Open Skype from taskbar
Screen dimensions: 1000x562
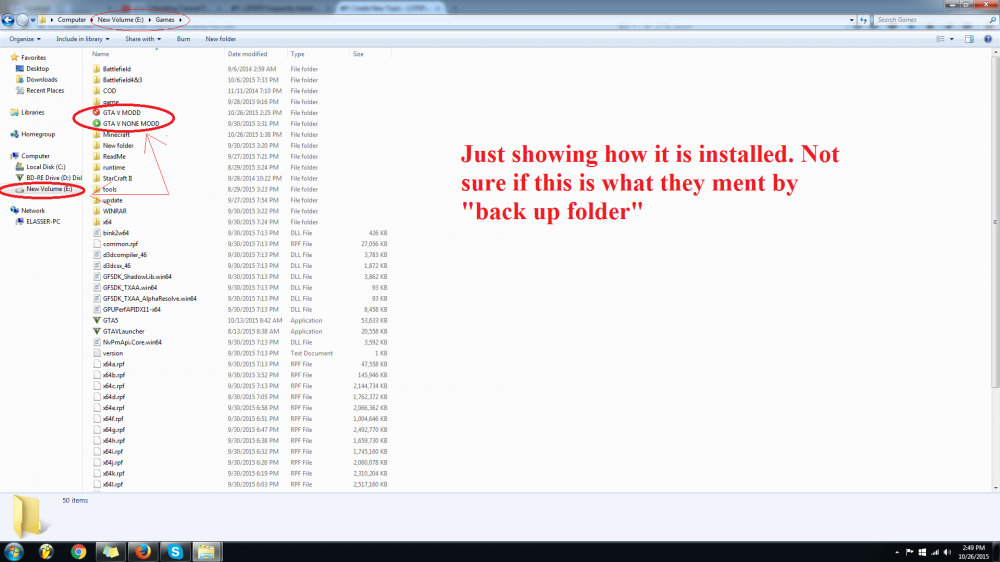coord(175,551)
